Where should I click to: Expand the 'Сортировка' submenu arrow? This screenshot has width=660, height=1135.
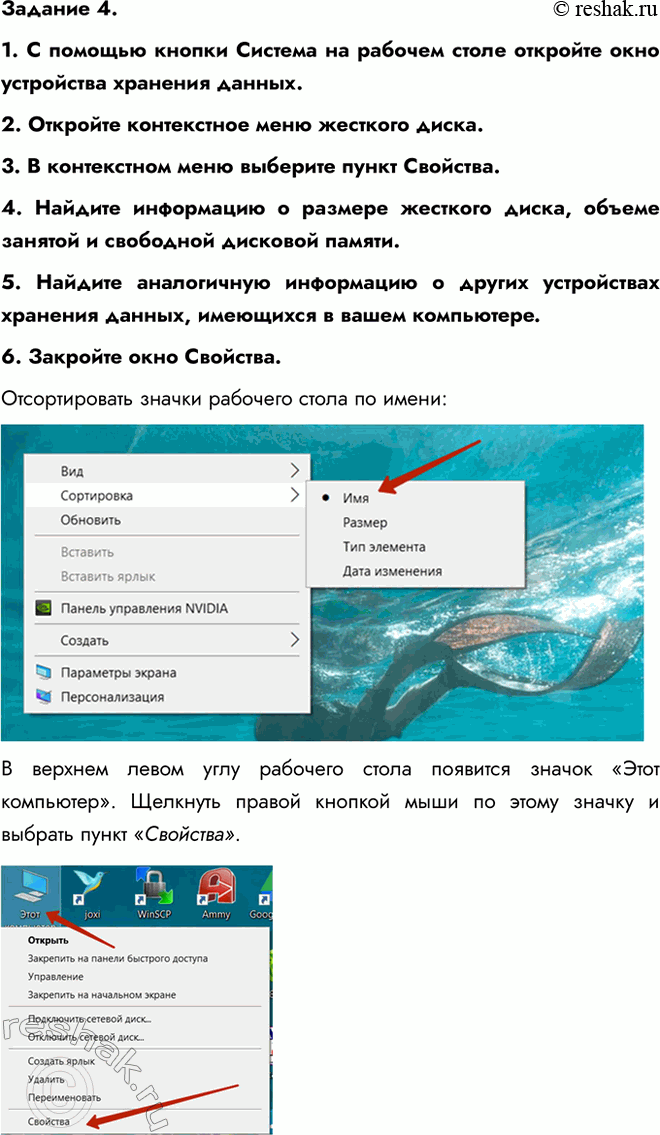[294, 495]
